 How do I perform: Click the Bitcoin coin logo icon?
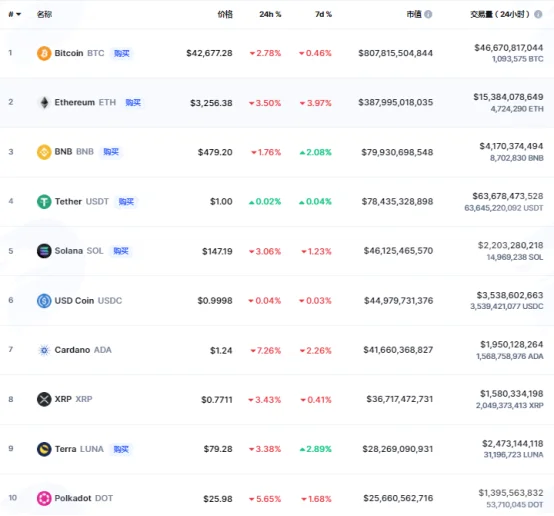click(x=44, y=53)
